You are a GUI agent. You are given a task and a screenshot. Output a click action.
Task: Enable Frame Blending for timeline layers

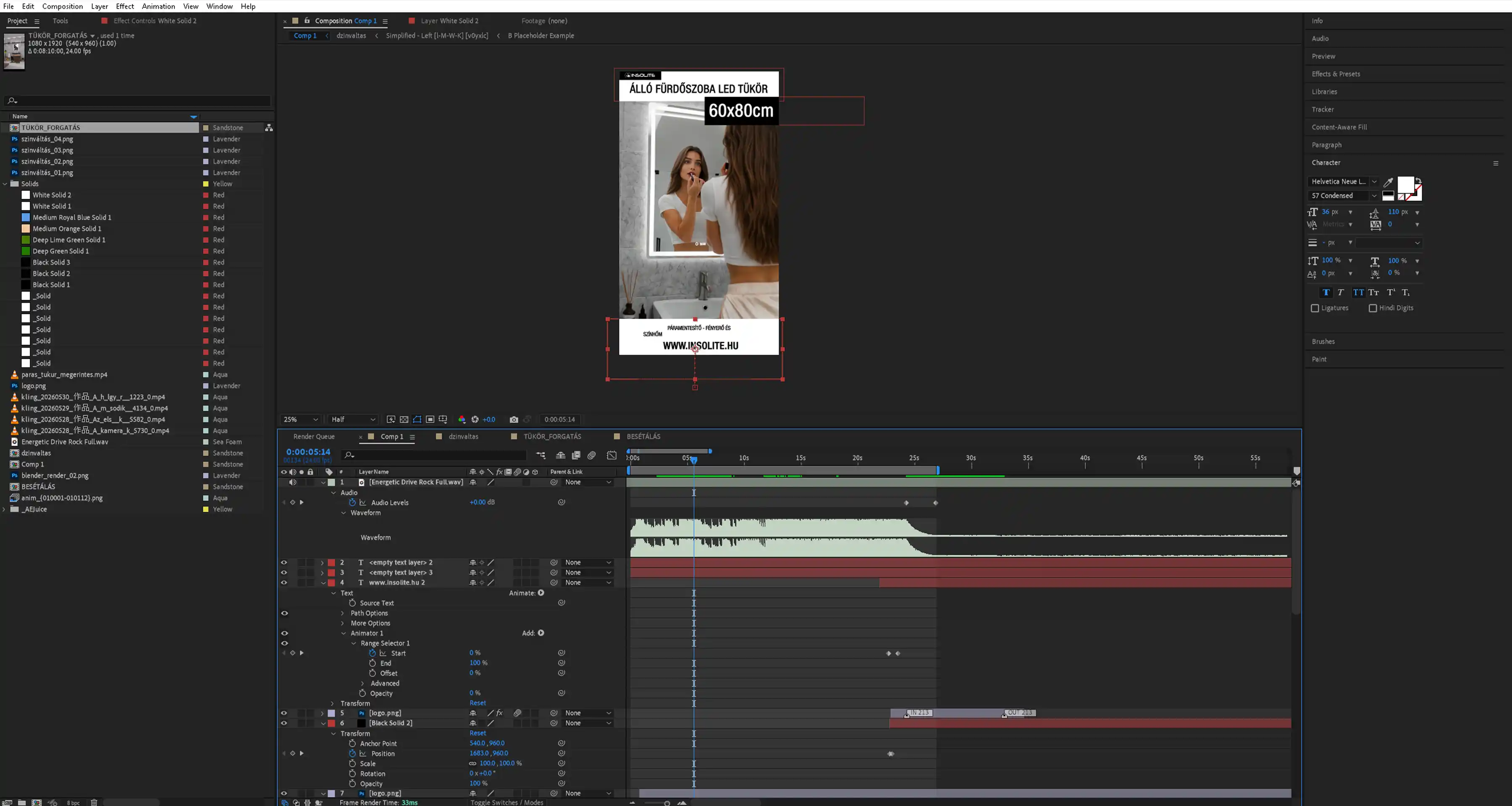[576, 455]
